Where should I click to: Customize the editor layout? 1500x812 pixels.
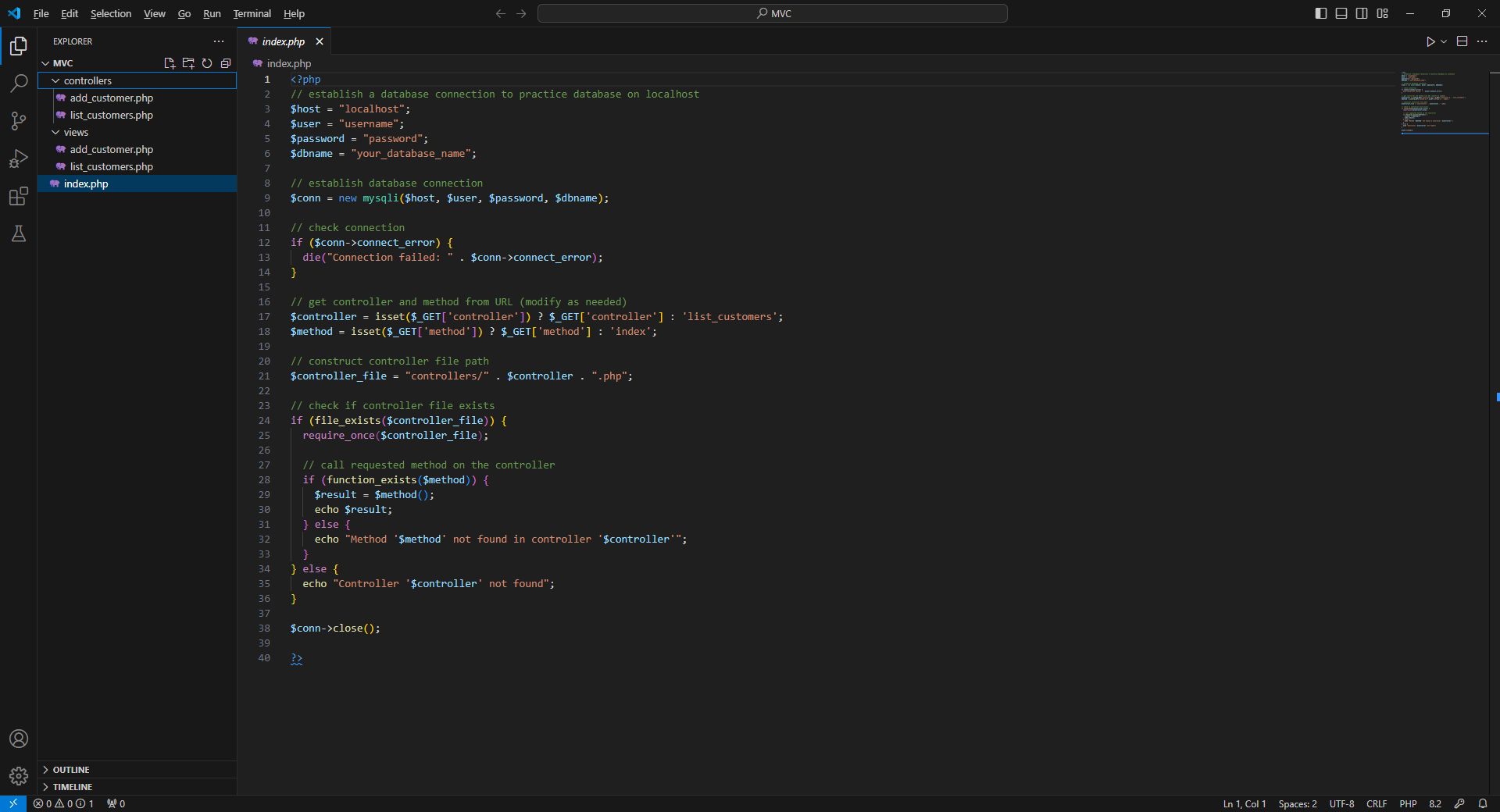pos(1383,13)
